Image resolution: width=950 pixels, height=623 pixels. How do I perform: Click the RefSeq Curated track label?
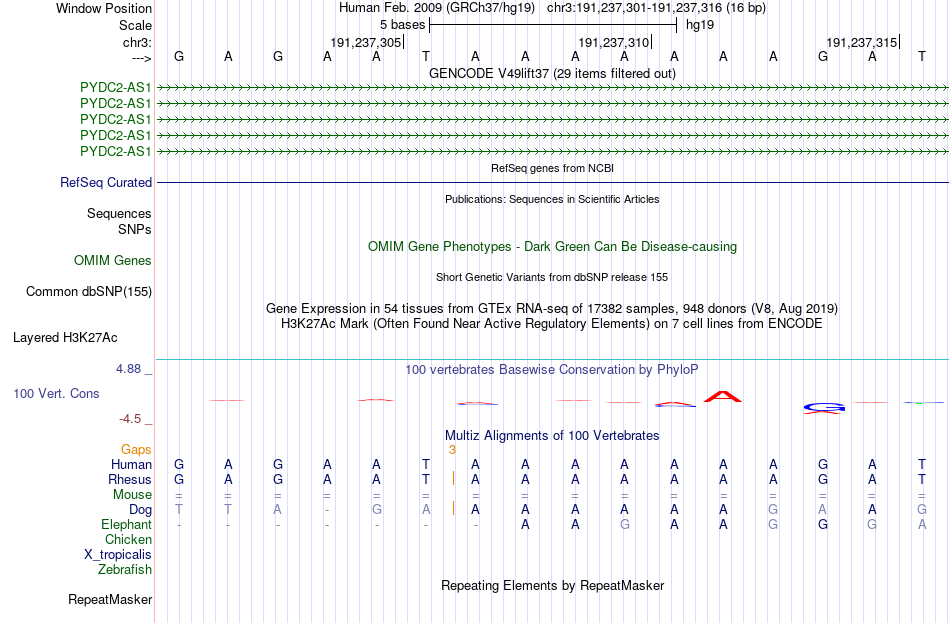click(x=106, y=182)
